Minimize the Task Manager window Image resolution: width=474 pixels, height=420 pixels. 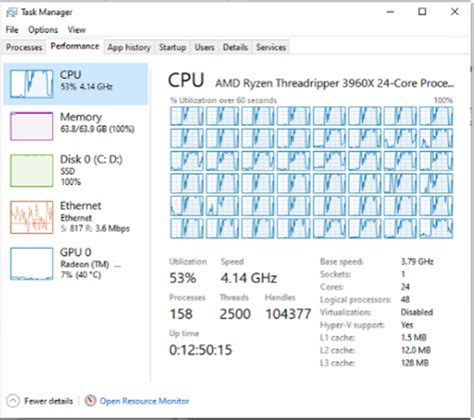pyautogui.click(x=390, y=12)
